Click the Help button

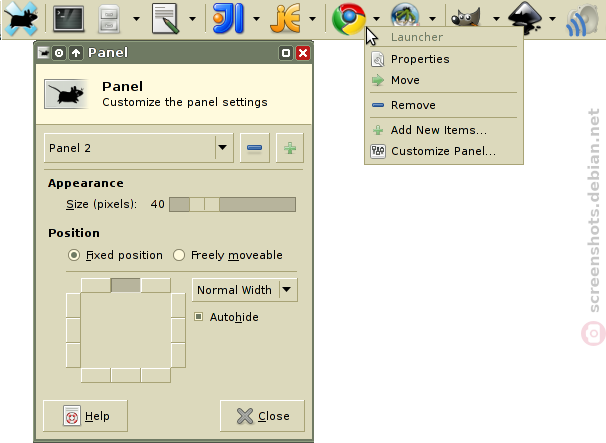coord(85,416)
